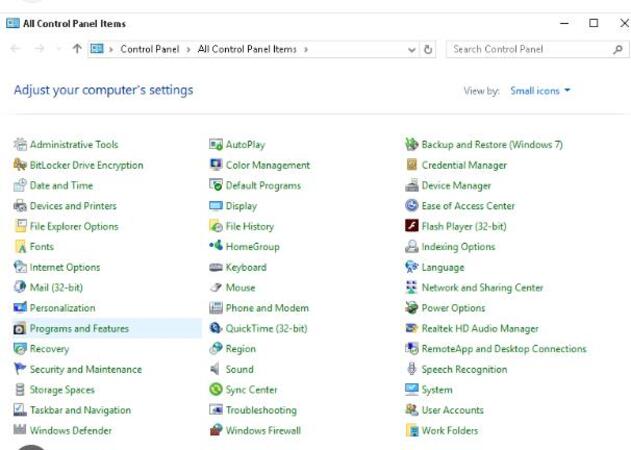
Task: Open the Language link
Action: point(443,267)
